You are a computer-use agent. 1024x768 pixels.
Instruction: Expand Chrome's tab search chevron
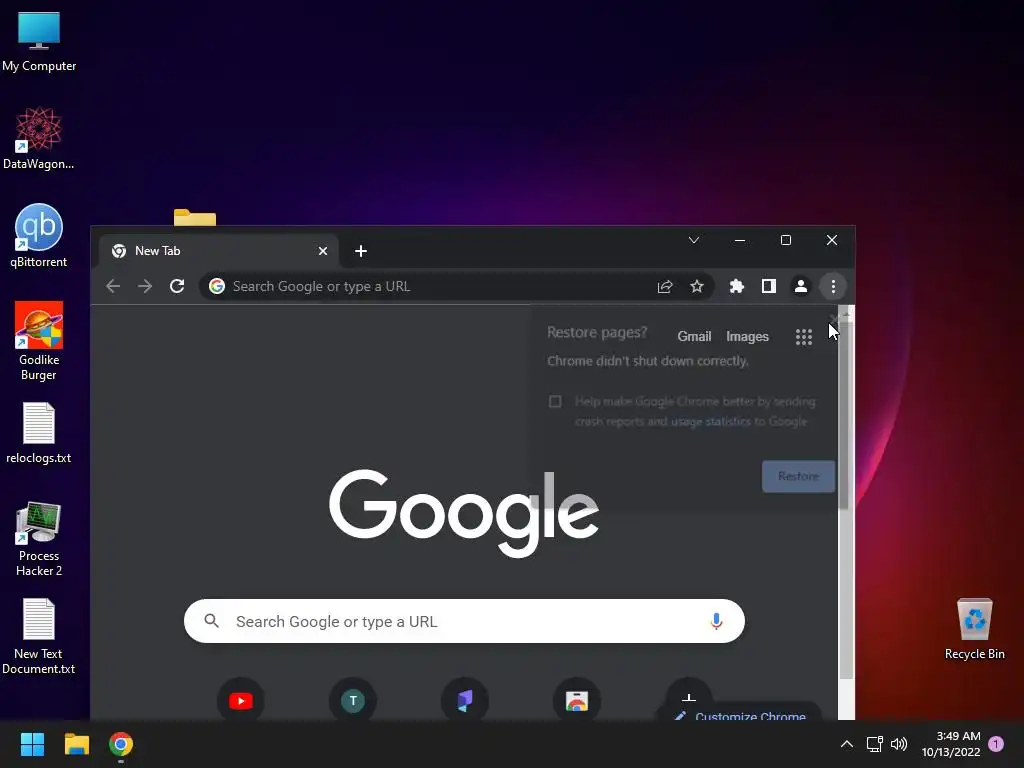(x=694, y=240)
